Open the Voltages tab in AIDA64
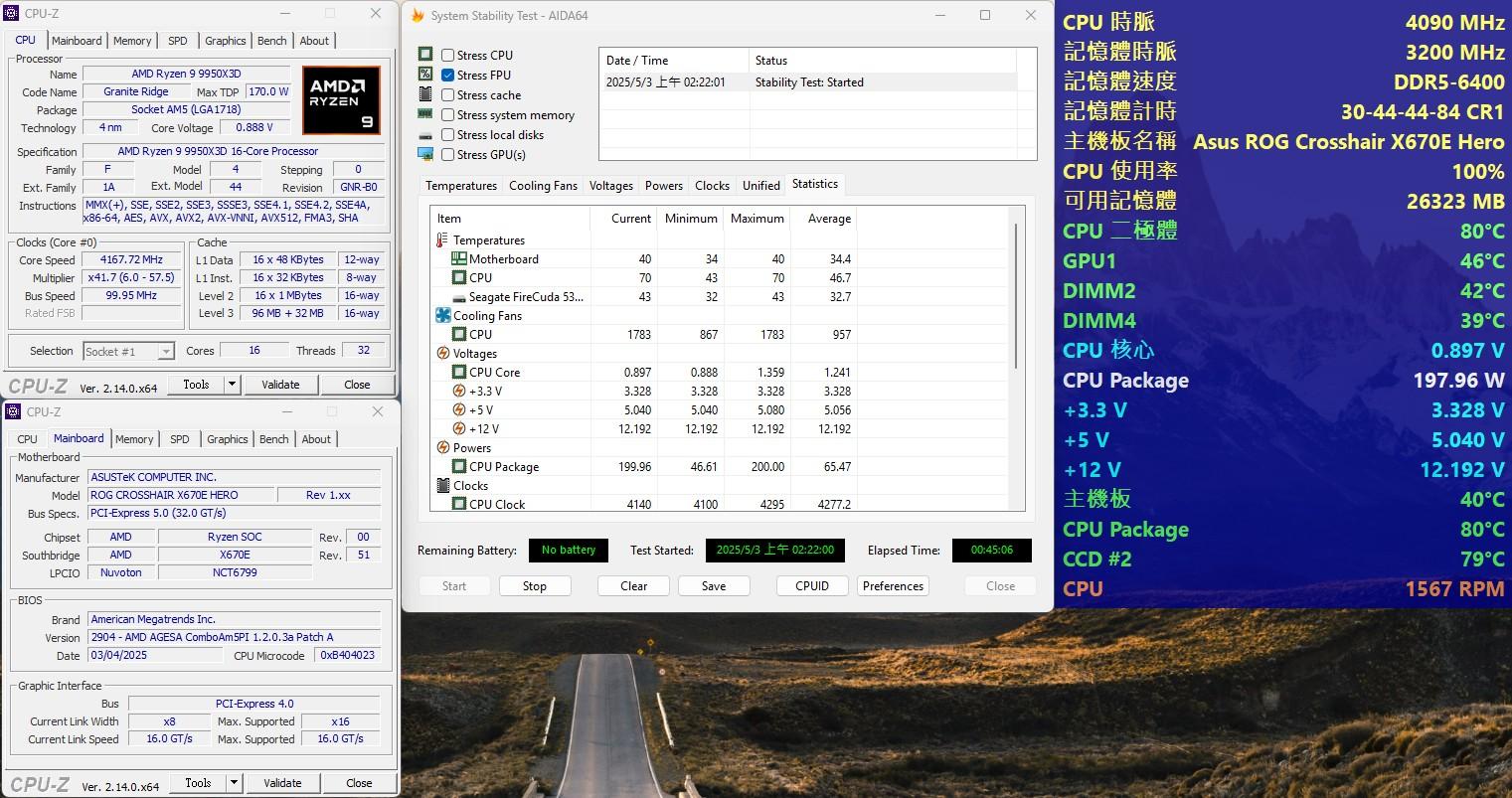The image size is (1512, 798). point(610,186)
